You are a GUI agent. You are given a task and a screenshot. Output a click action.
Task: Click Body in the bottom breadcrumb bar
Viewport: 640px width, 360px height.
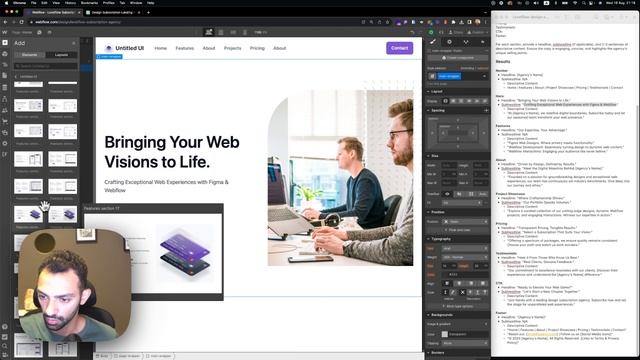point(103,356)
